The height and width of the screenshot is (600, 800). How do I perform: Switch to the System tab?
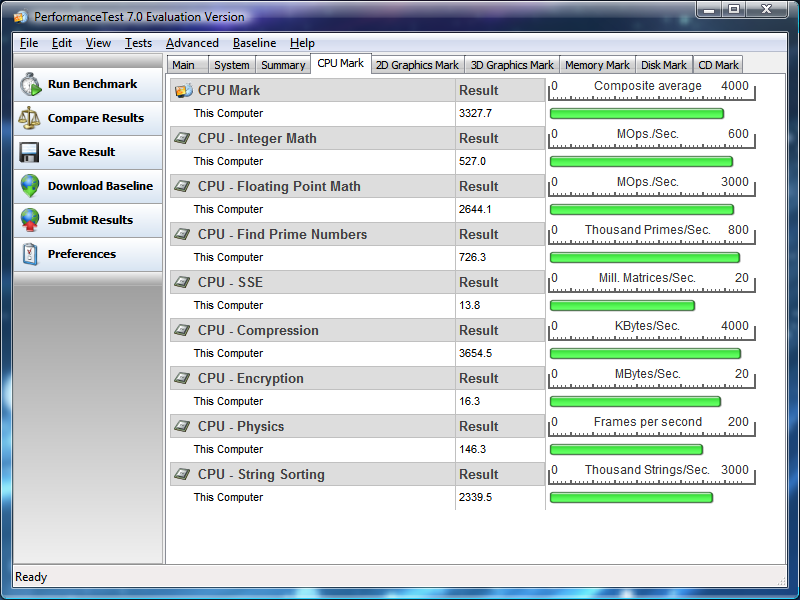tap(232, 65)
